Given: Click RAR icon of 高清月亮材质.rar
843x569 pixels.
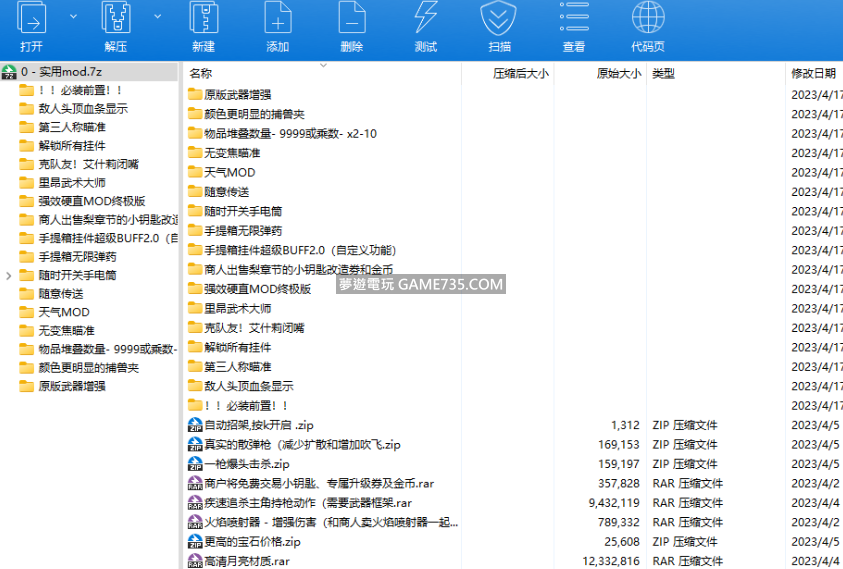Looking at the screenshot, I should 195,561.
